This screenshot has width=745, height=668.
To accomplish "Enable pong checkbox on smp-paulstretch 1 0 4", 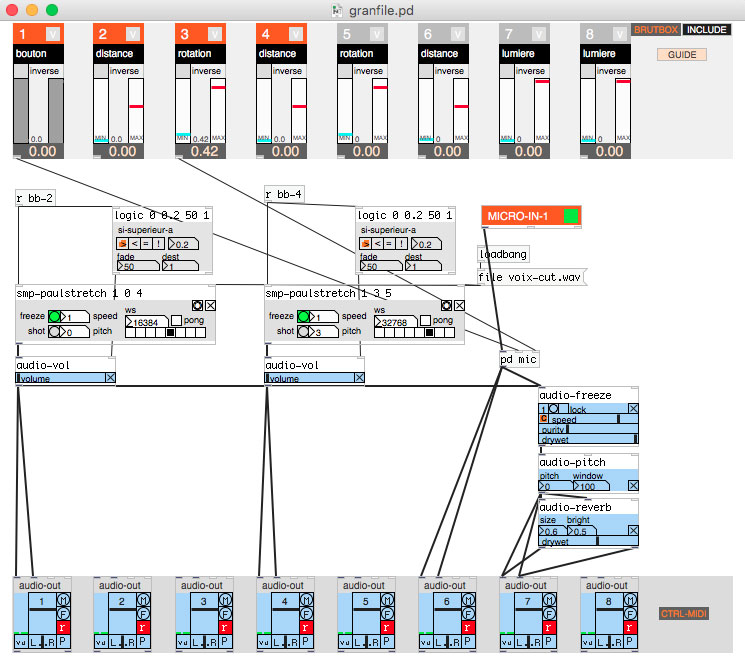I will (176, 320).
